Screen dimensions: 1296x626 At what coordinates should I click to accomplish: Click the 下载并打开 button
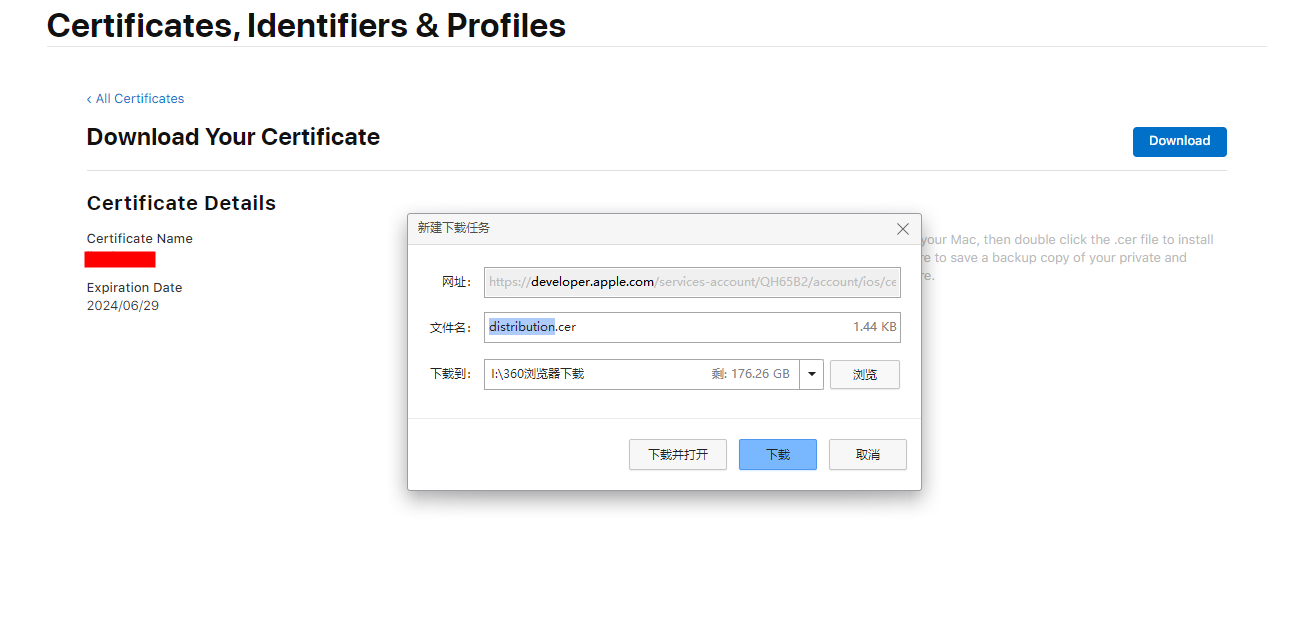pyautogui.click(x=678, y=454)
